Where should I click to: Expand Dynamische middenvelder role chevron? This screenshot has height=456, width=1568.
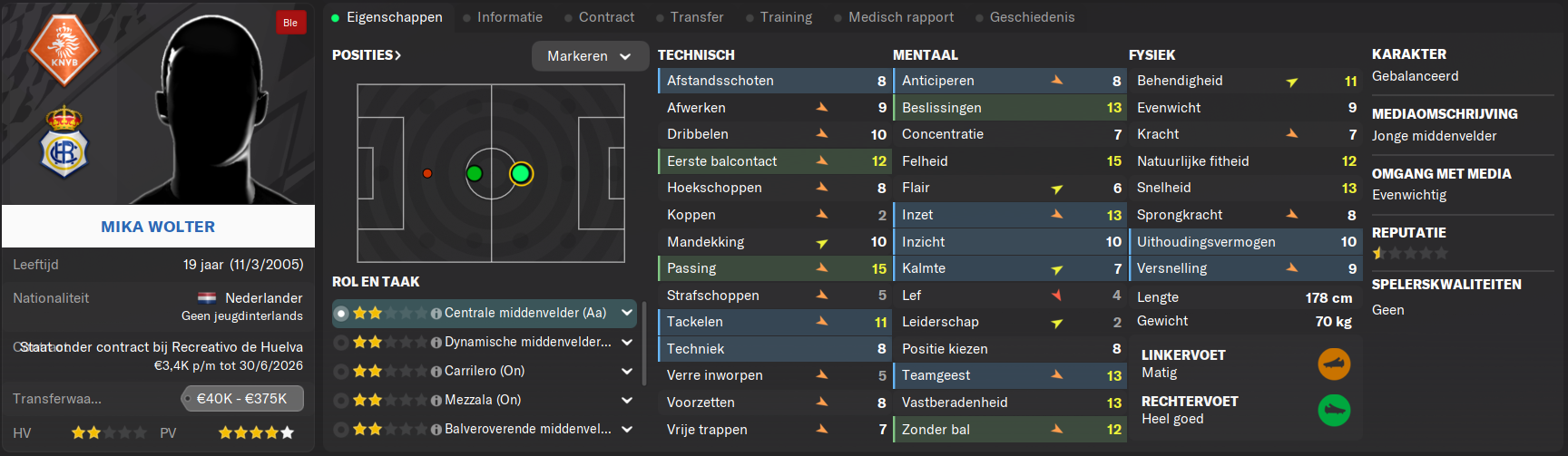pos(627,343)
